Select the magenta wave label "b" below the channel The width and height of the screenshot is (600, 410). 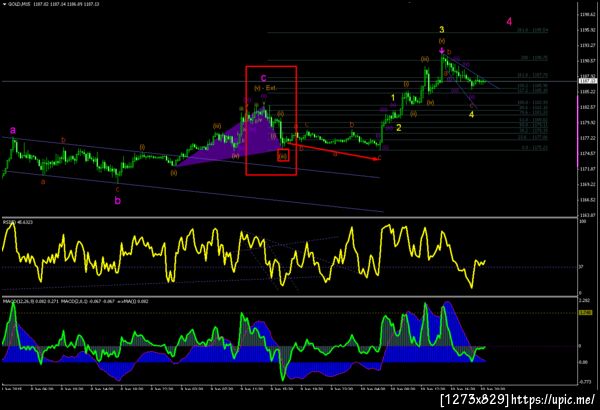click(x=118, y=200)
